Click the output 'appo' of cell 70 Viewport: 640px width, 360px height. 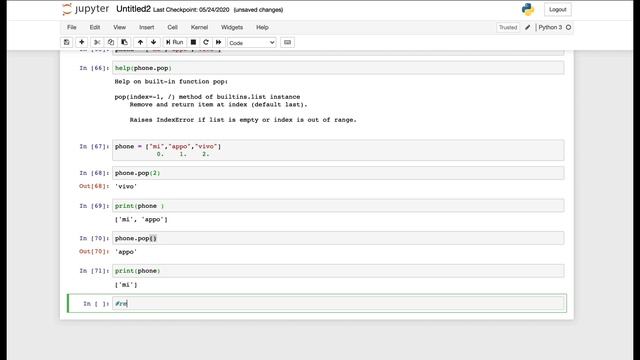tap(126, 252)
